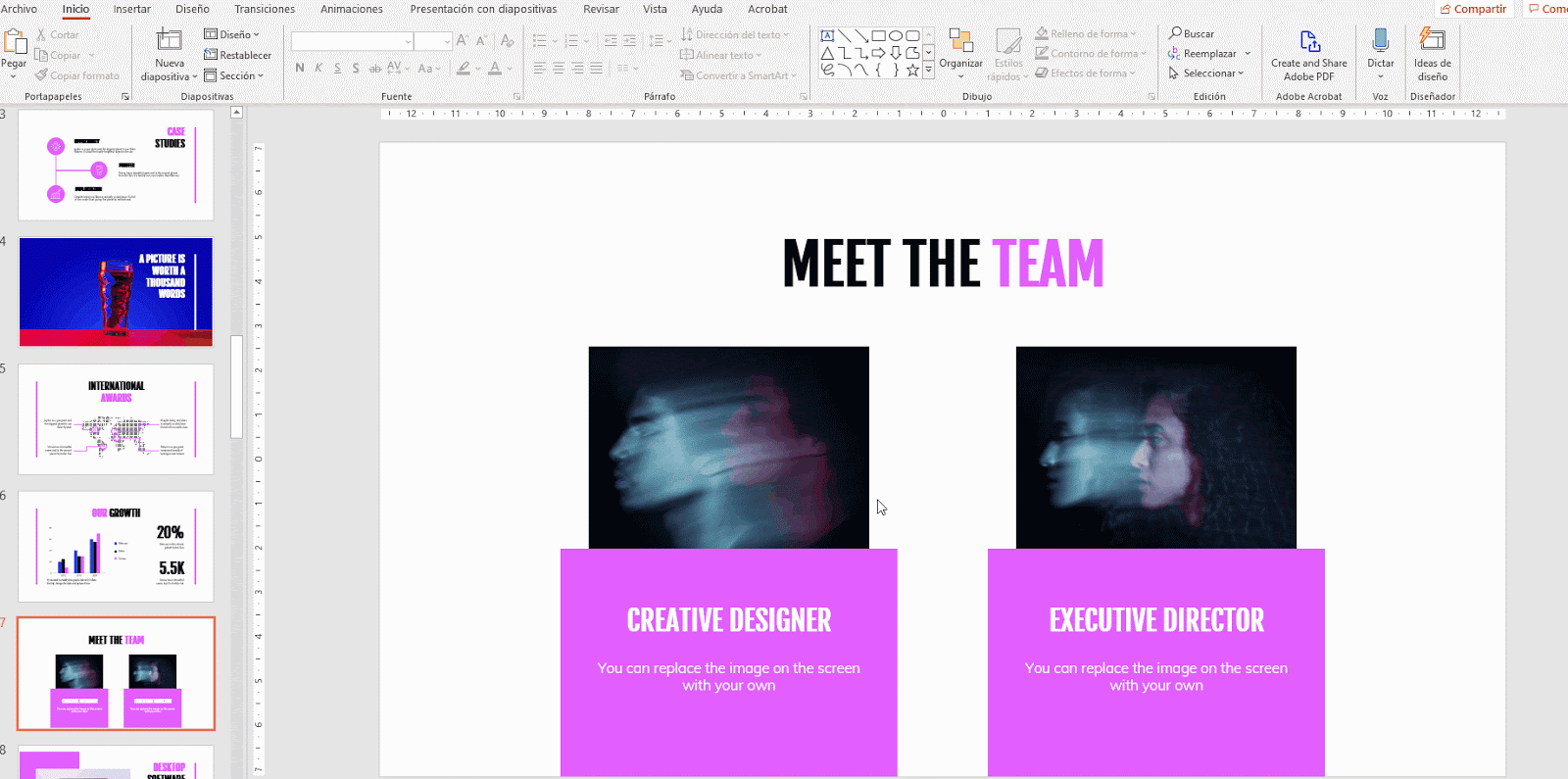Toggle strikethrough with the ab button
The image size is (1568, 779).
pos(374,68)
